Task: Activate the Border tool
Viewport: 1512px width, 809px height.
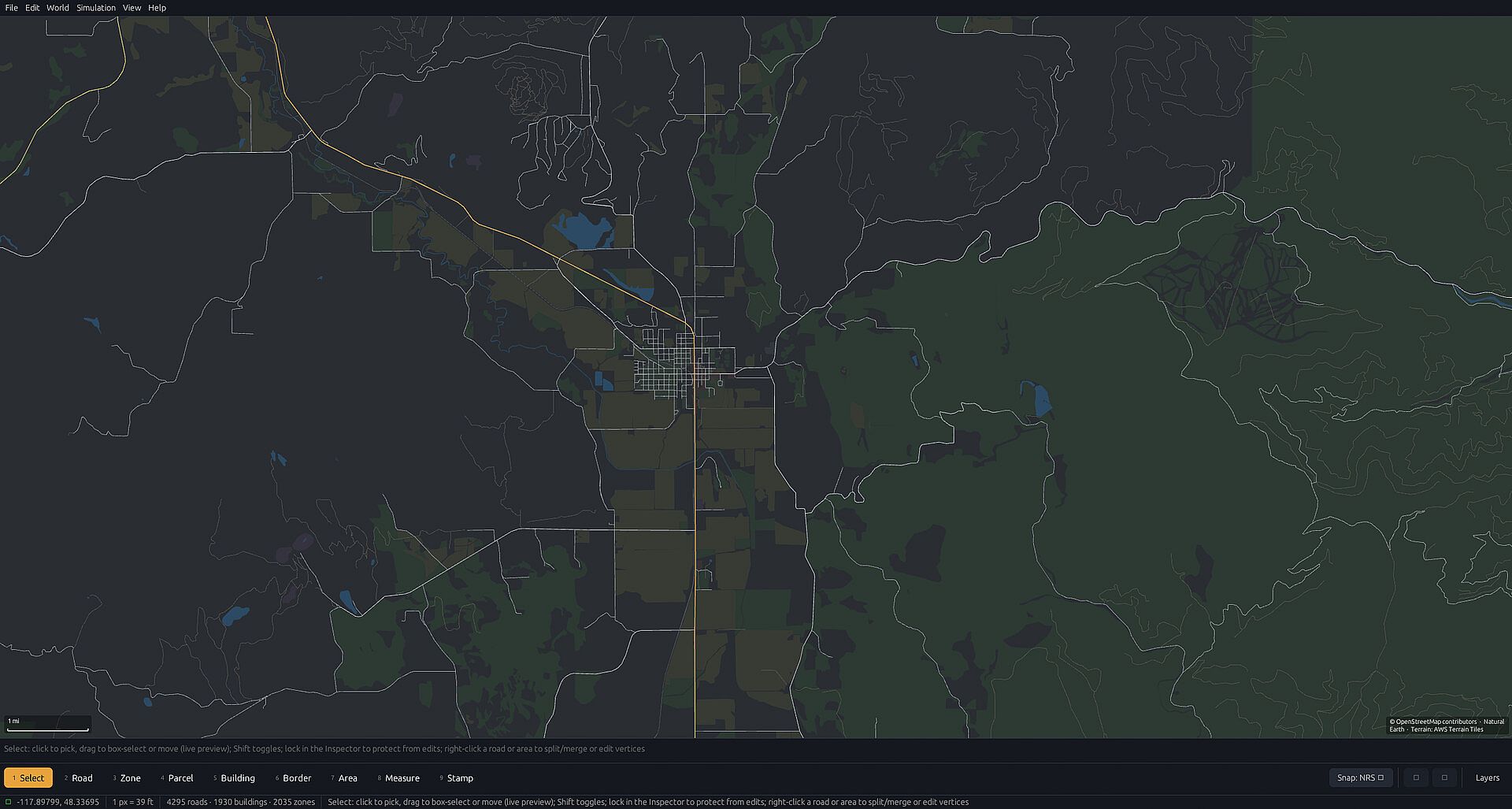Action: [x=293, y=777]
